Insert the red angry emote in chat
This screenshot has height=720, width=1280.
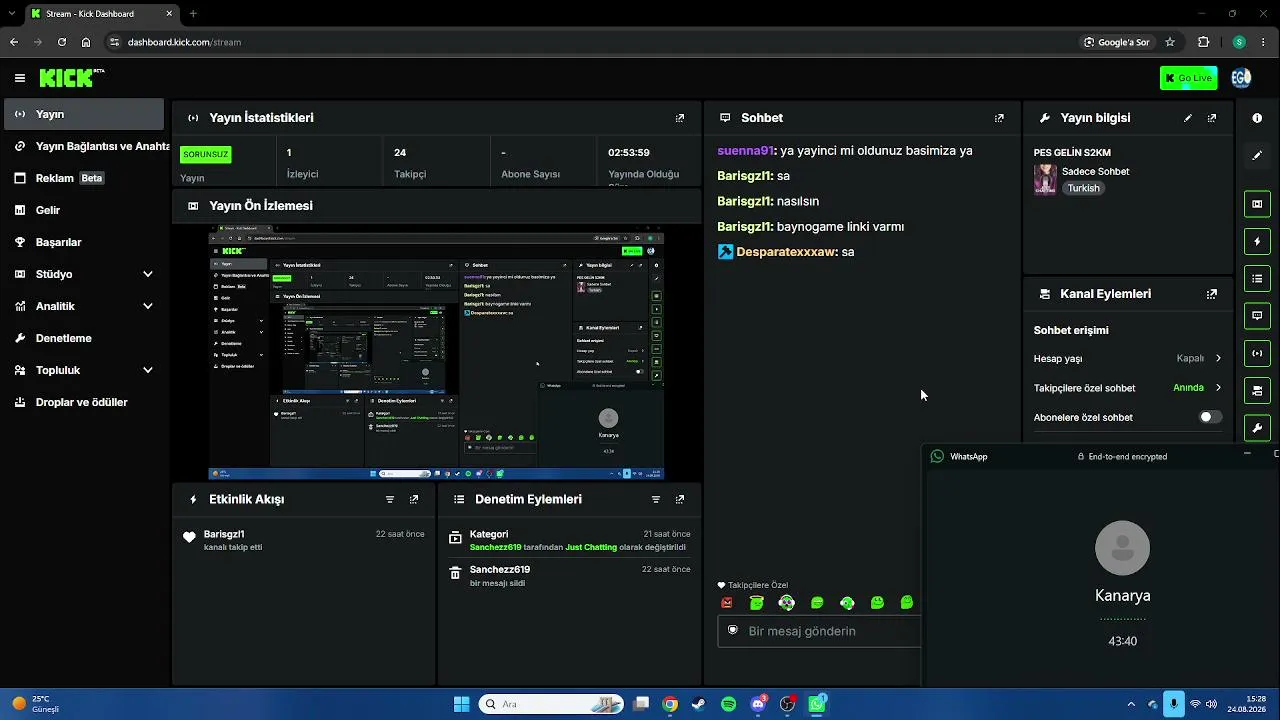point(727,603)
